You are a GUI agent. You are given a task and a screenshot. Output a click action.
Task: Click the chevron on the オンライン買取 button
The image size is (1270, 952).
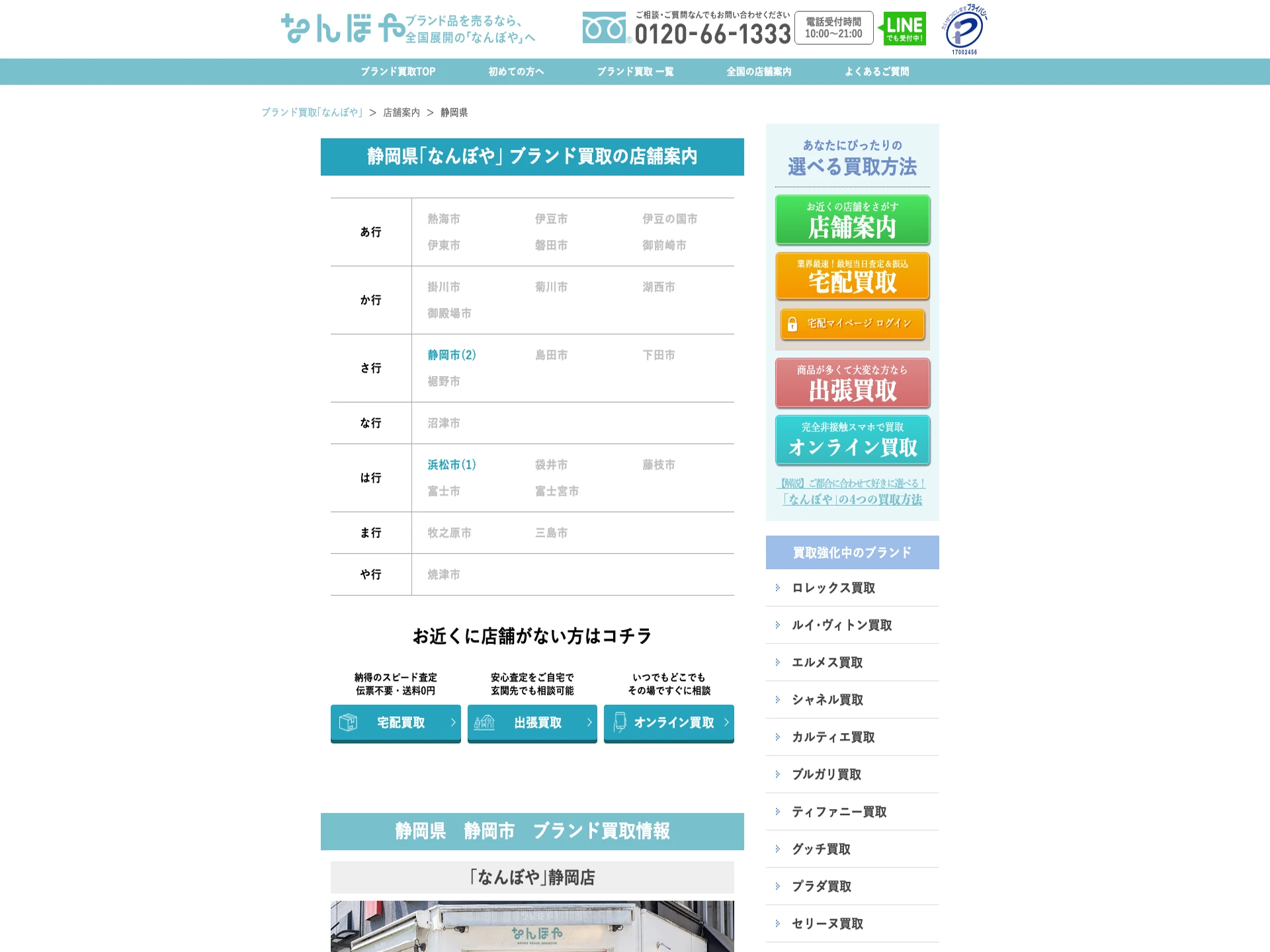(x=726, y=723)
